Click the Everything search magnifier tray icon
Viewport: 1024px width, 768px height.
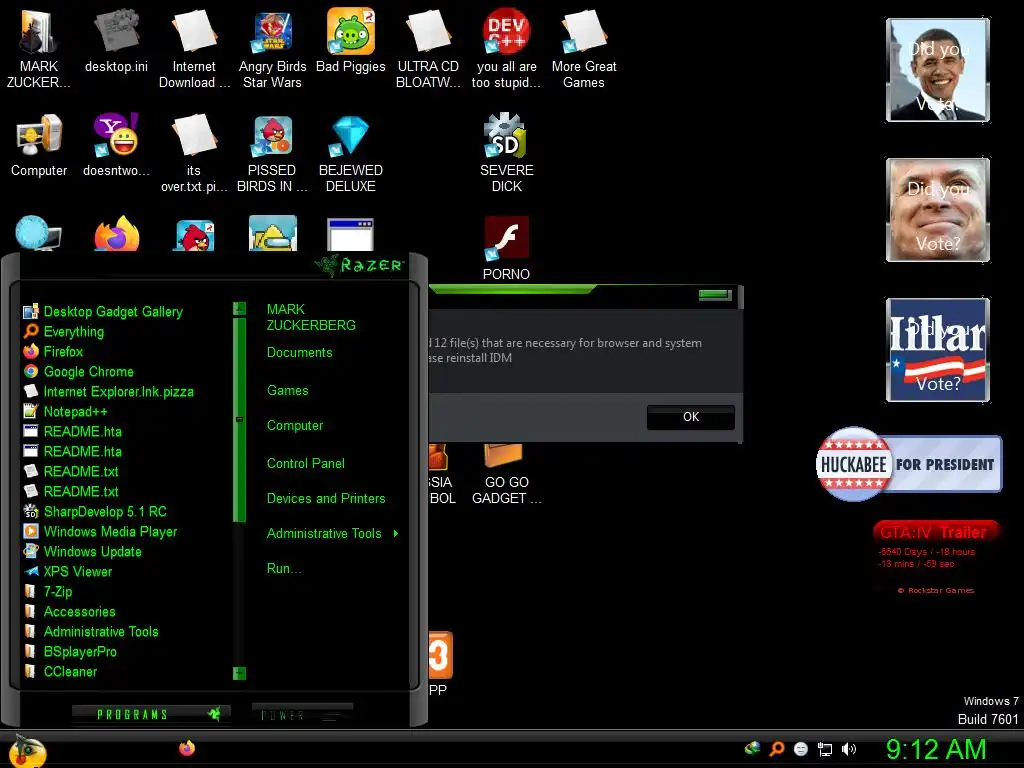point(776,749)
